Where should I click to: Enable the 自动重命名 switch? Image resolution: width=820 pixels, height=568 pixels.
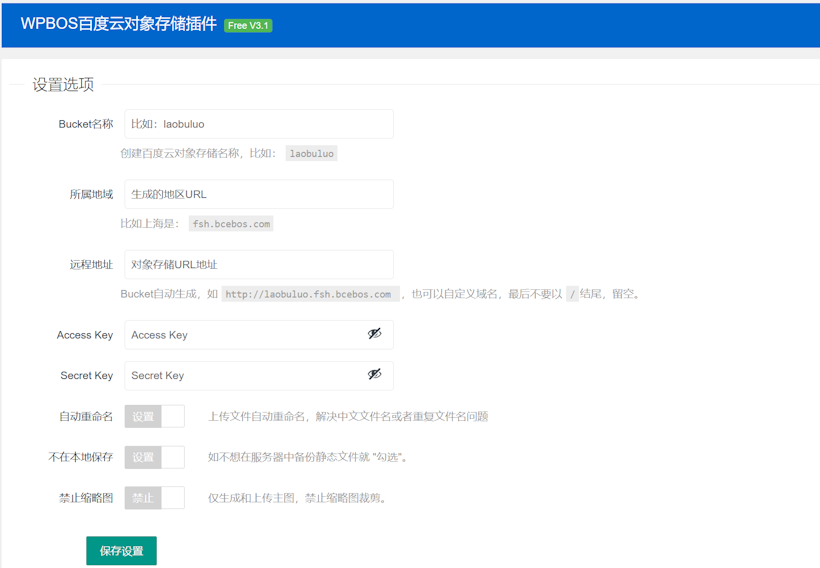point(155,416)
